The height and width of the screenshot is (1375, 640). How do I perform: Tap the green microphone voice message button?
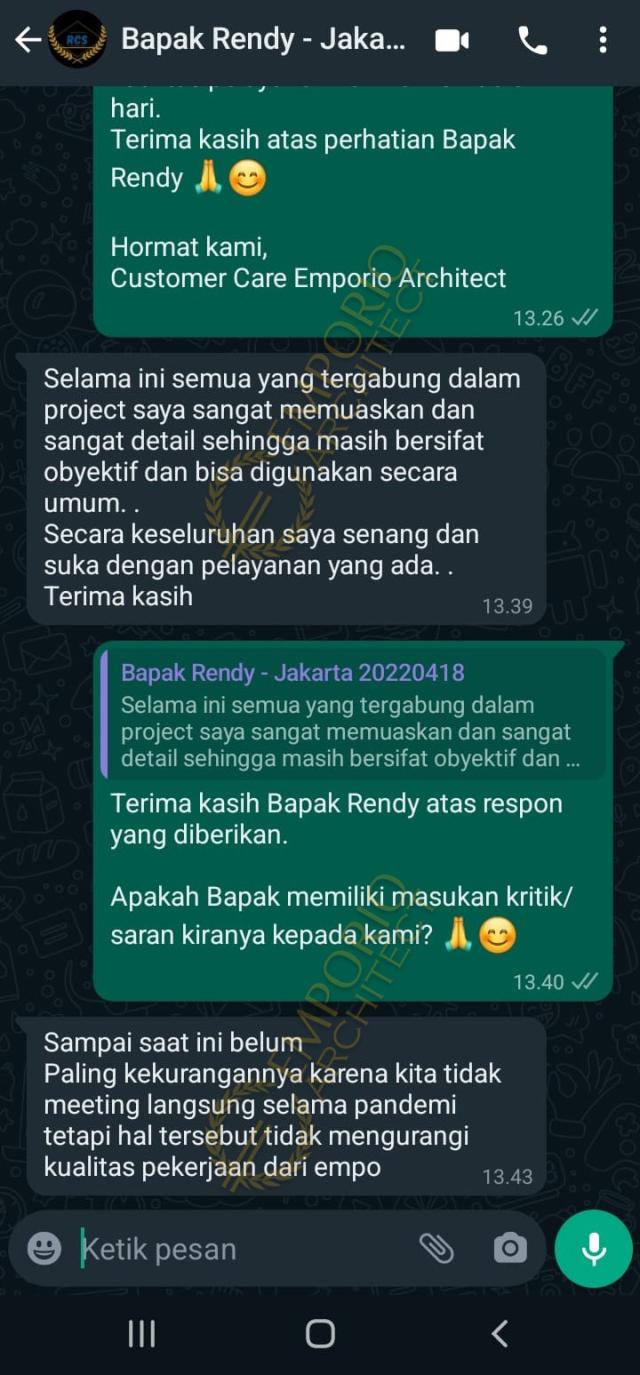pyautogui.click(x=594, y=1248)
